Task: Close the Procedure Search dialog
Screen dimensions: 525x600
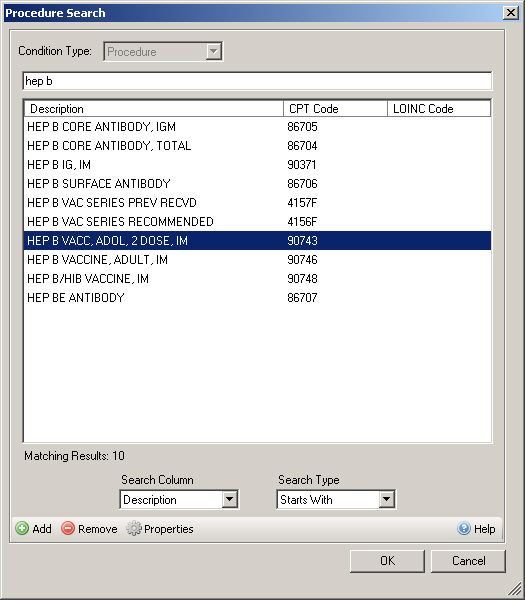Action: (x=511, y=13)
